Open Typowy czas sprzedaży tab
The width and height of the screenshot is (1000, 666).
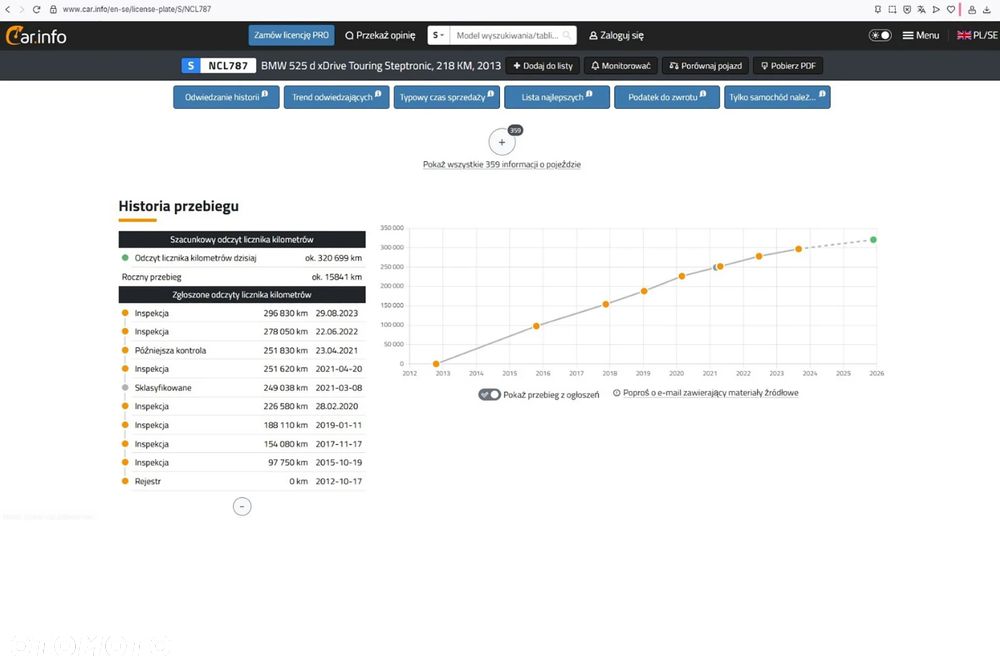[446, 97]
